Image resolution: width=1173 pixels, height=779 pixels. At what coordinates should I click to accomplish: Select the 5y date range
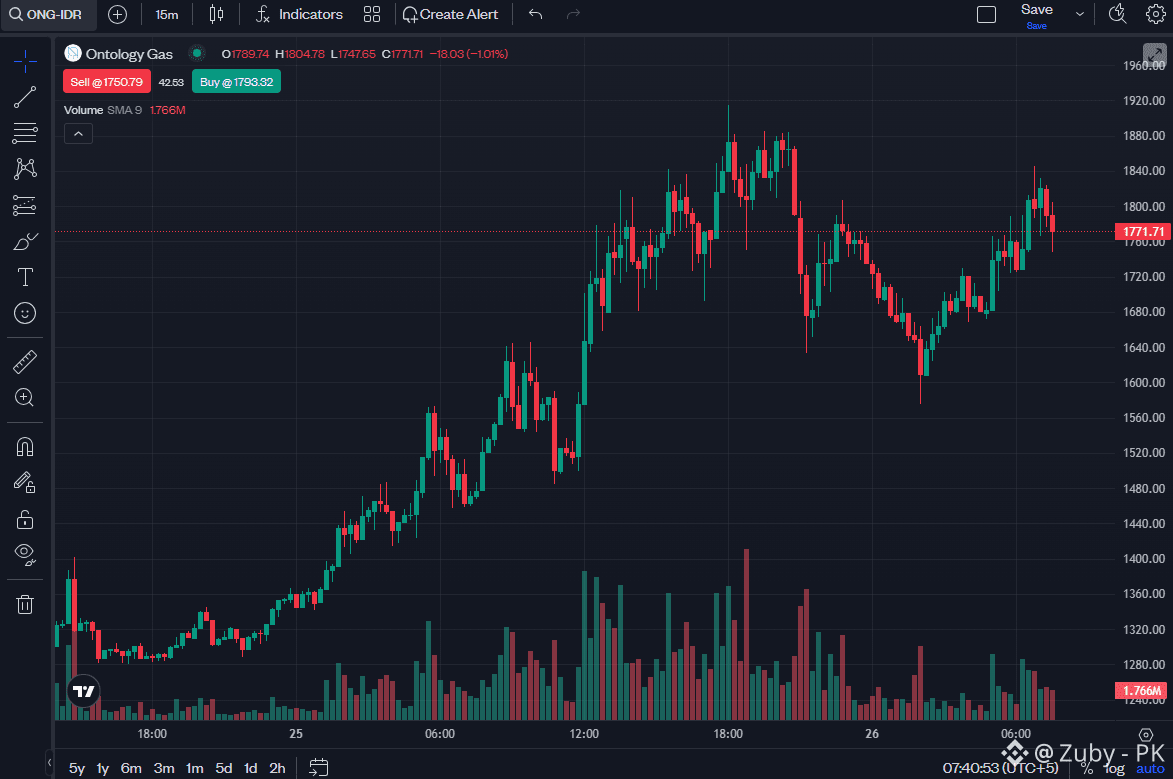[x=76, y=768]
